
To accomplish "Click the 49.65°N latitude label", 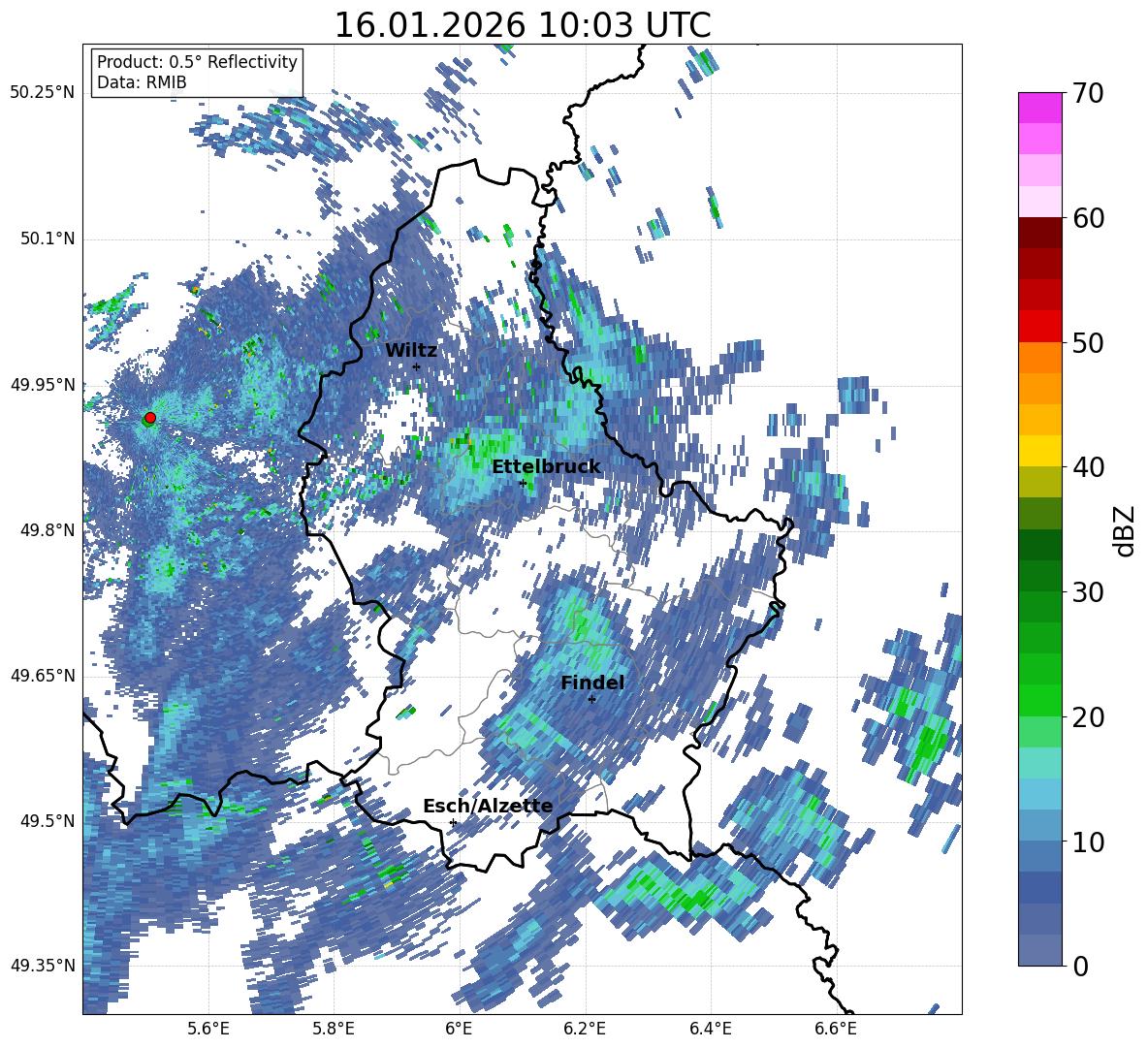I will tap(43, 675).
